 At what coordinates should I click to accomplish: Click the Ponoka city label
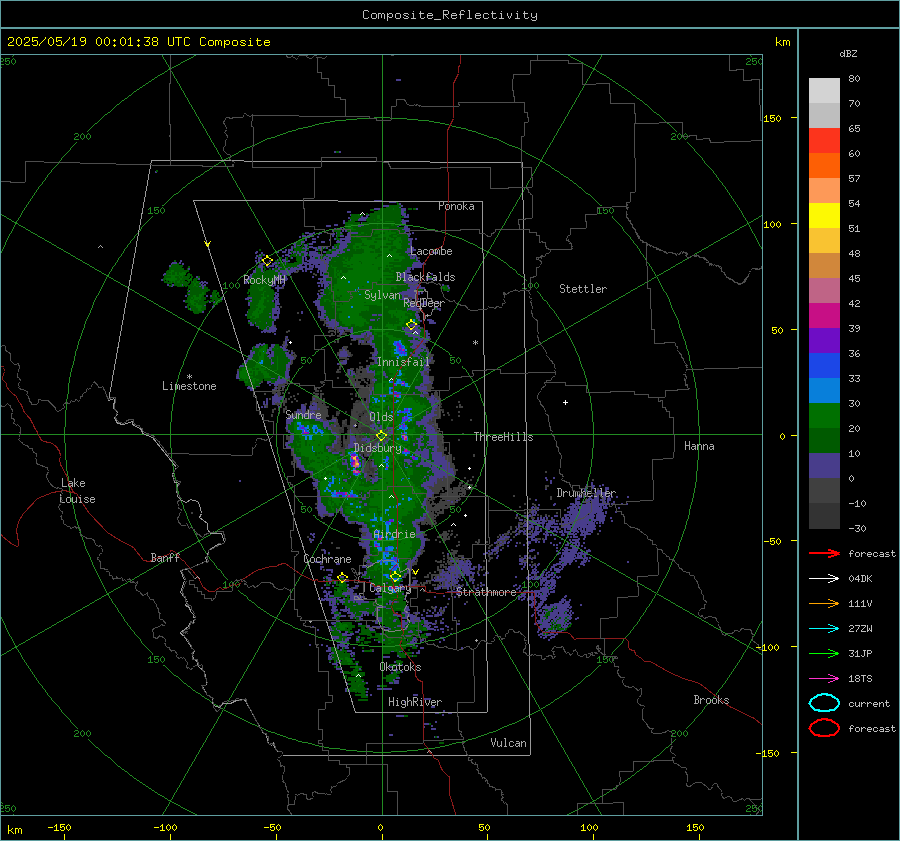[456, 206]
